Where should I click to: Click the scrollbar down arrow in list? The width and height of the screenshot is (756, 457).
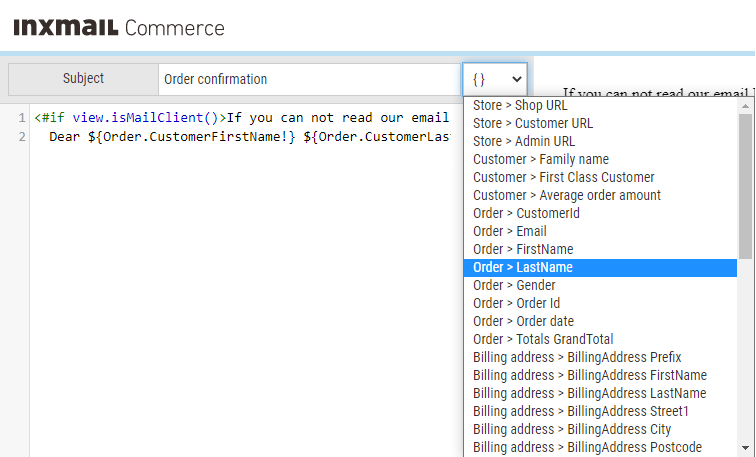tap(745, 448)
